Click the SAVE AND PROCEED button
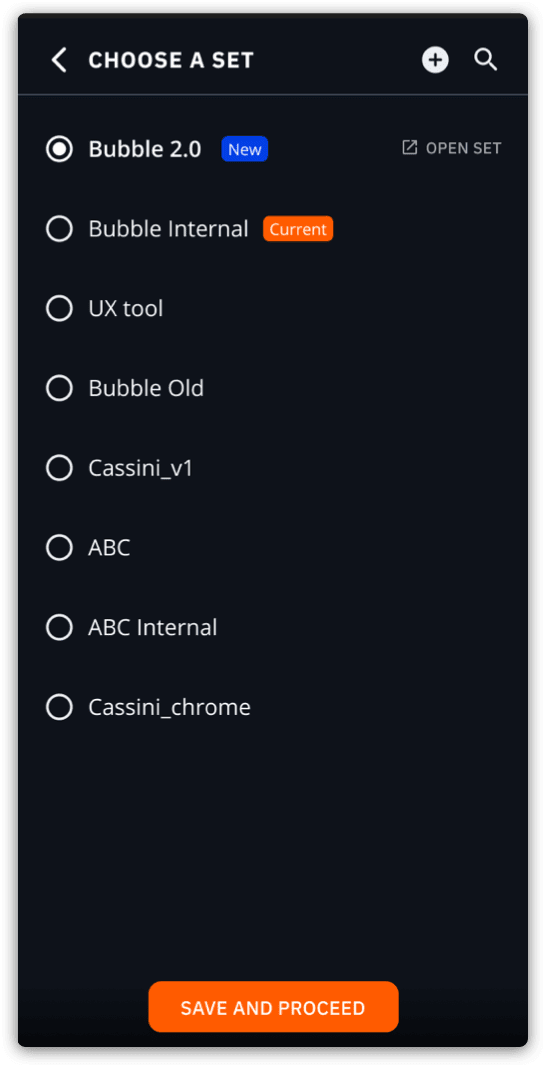 273,1007
